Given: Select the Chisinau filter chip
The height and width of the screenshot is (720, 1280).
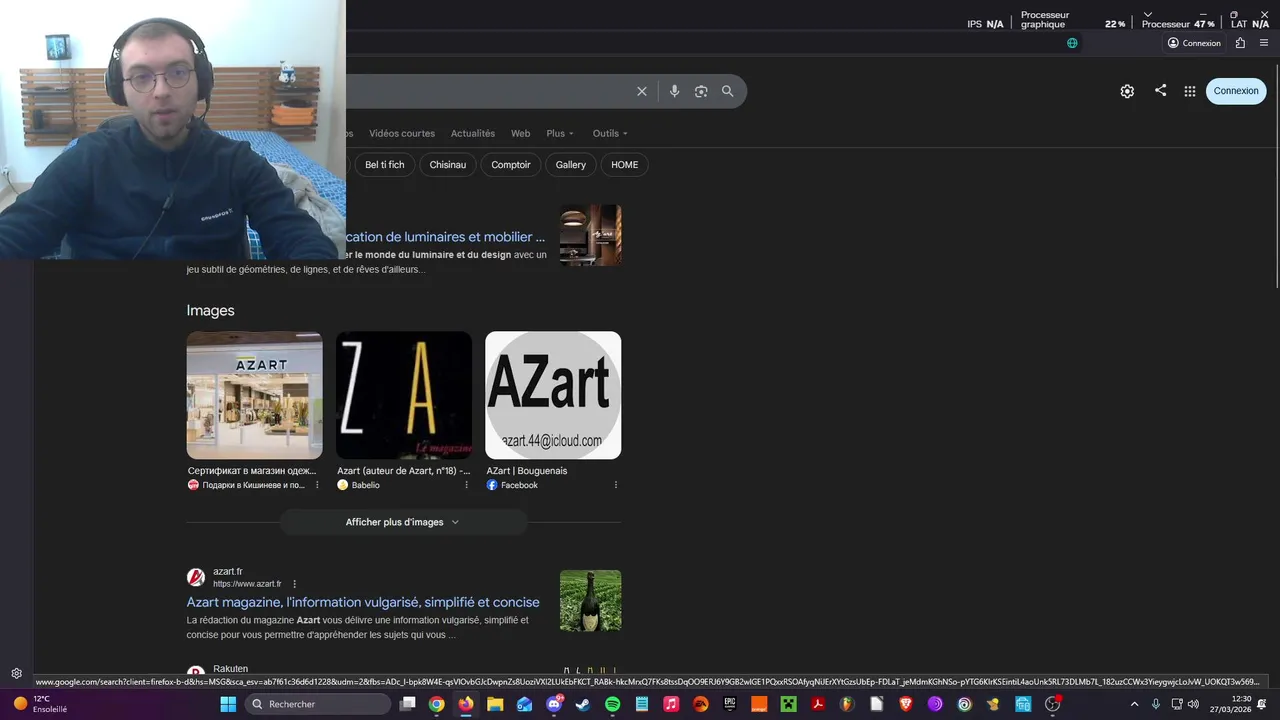Looking at the screenshot, I should tap(448, 165).
